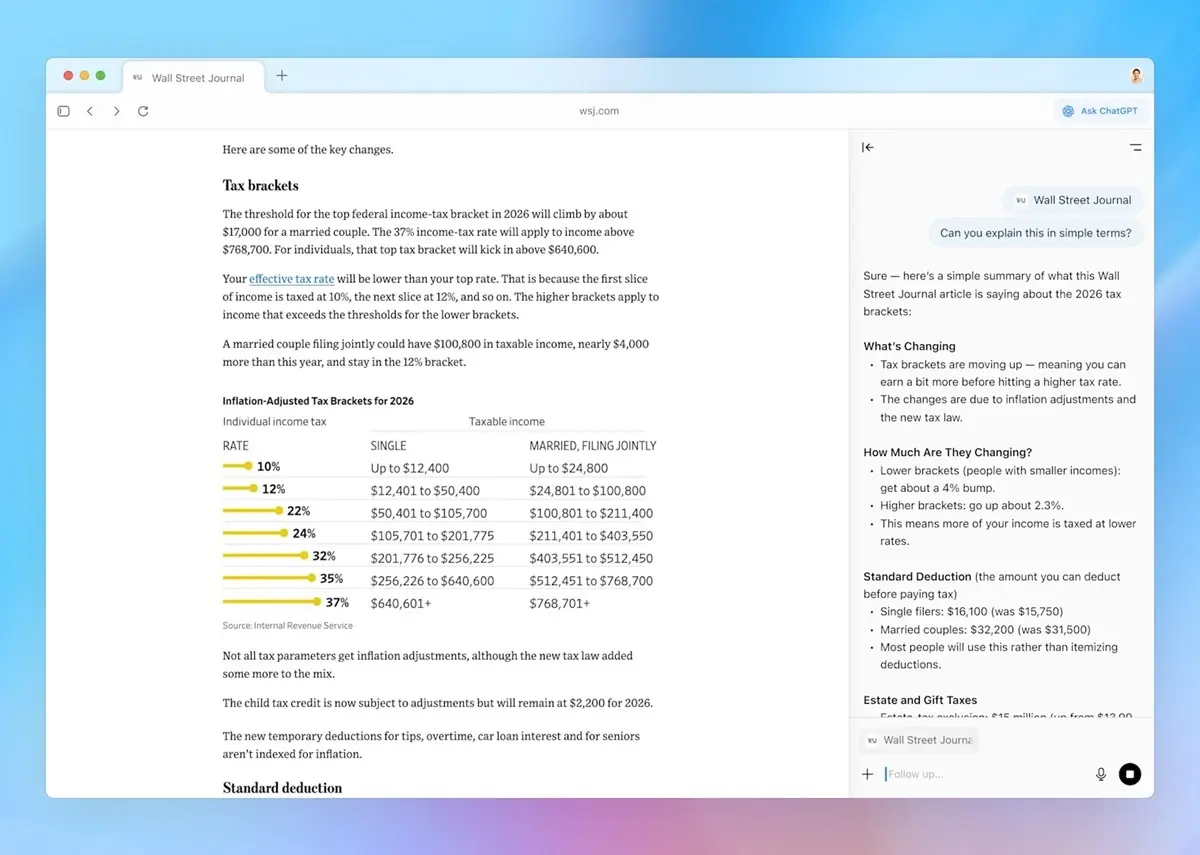Click the 37% tax rate bar
This screenshot has width=1200, height=855.
coord(272,603)
